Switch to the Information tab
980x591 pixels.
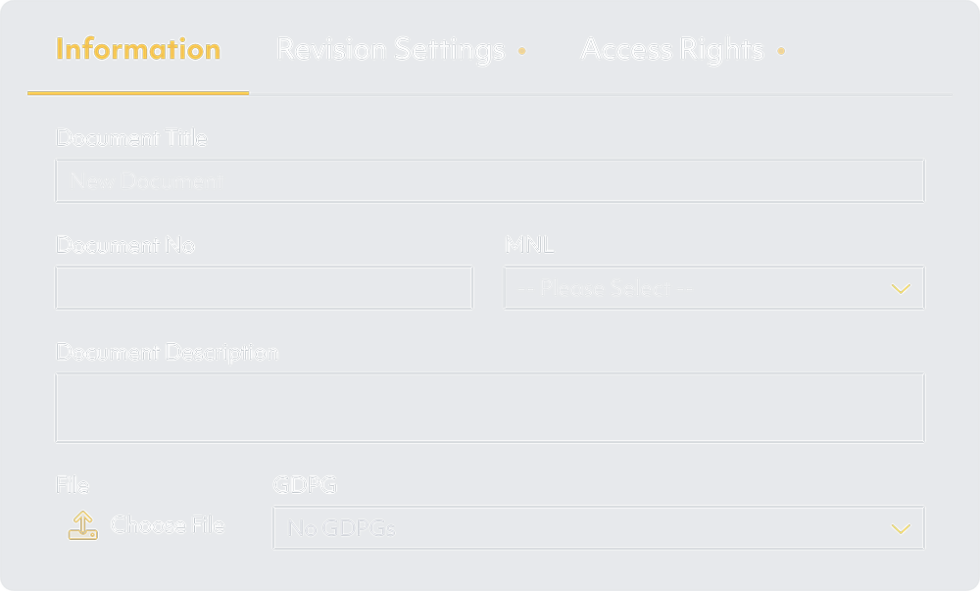[138, 50]
